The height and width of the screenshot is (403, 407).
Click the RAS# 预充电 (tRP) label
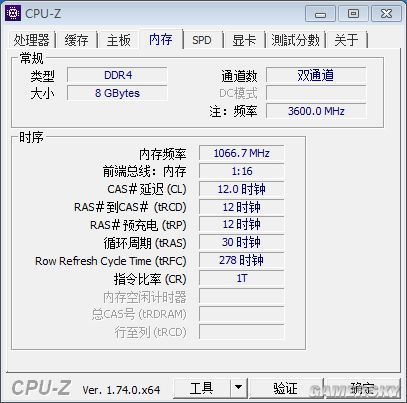click(x=138, y=225)
